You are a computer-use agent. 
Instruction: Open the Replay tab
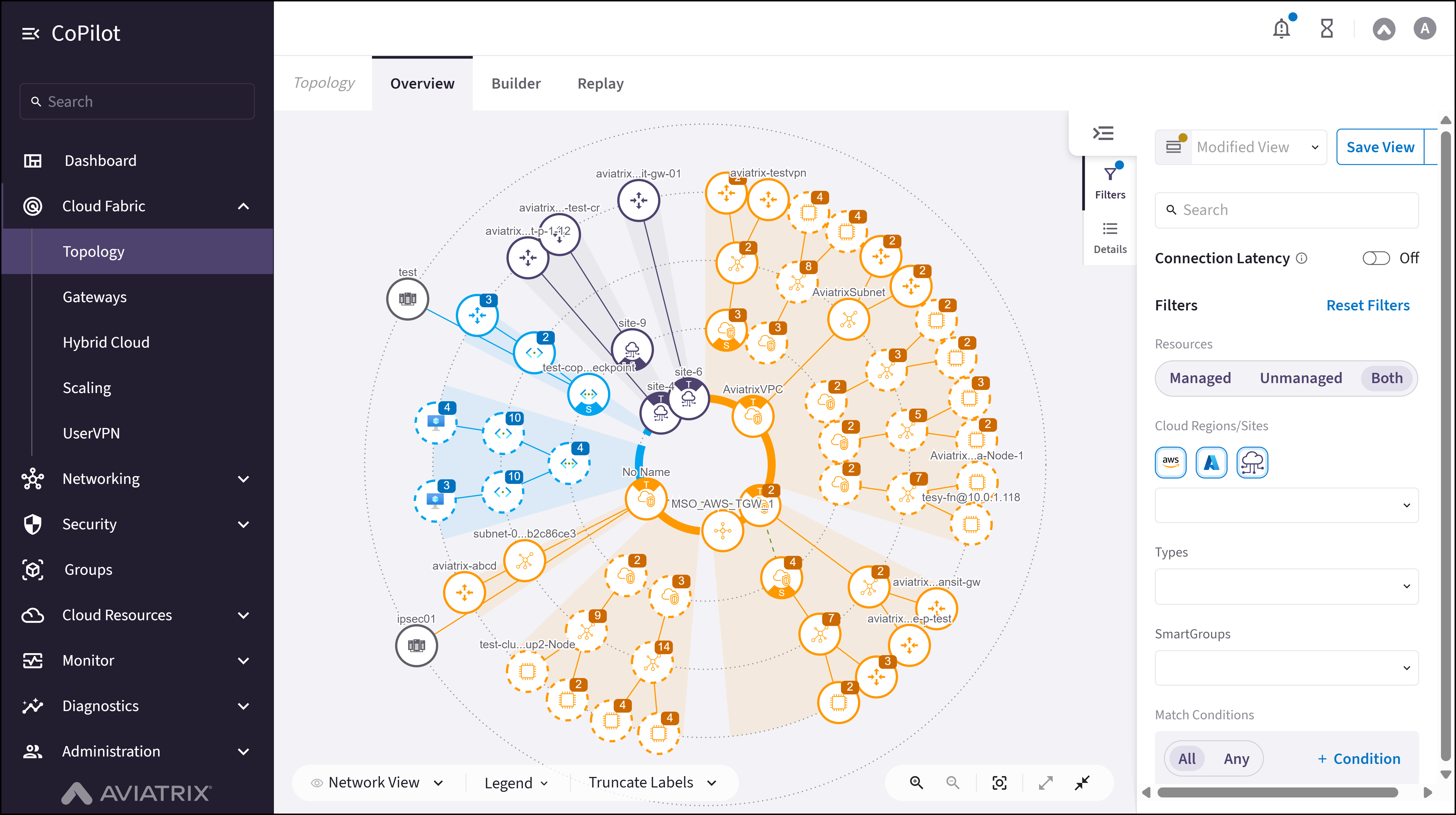600,83
